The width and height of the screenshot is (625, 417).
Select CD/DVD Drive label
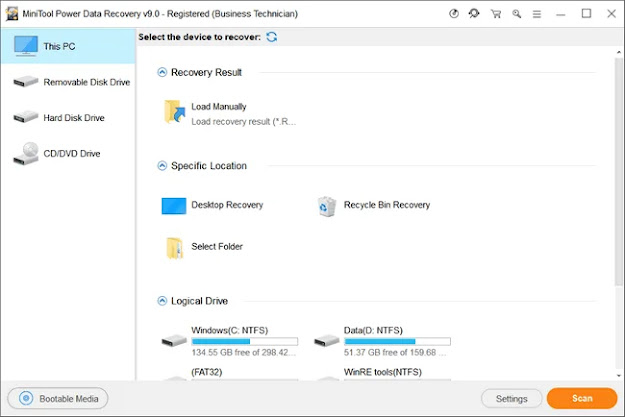click(x=72, y=153)
